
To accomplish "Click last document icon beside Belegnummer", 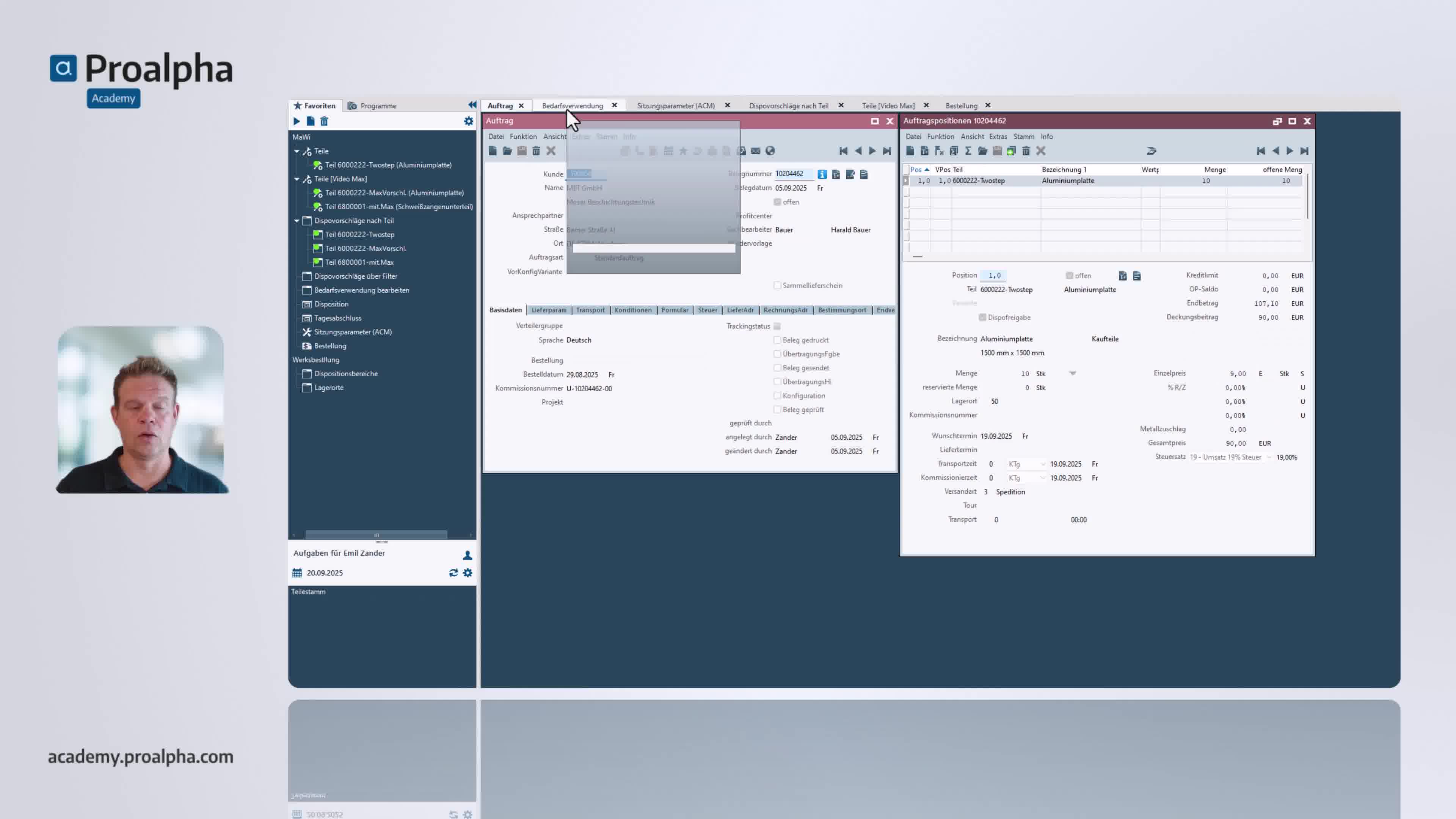I will pos(864,174).
